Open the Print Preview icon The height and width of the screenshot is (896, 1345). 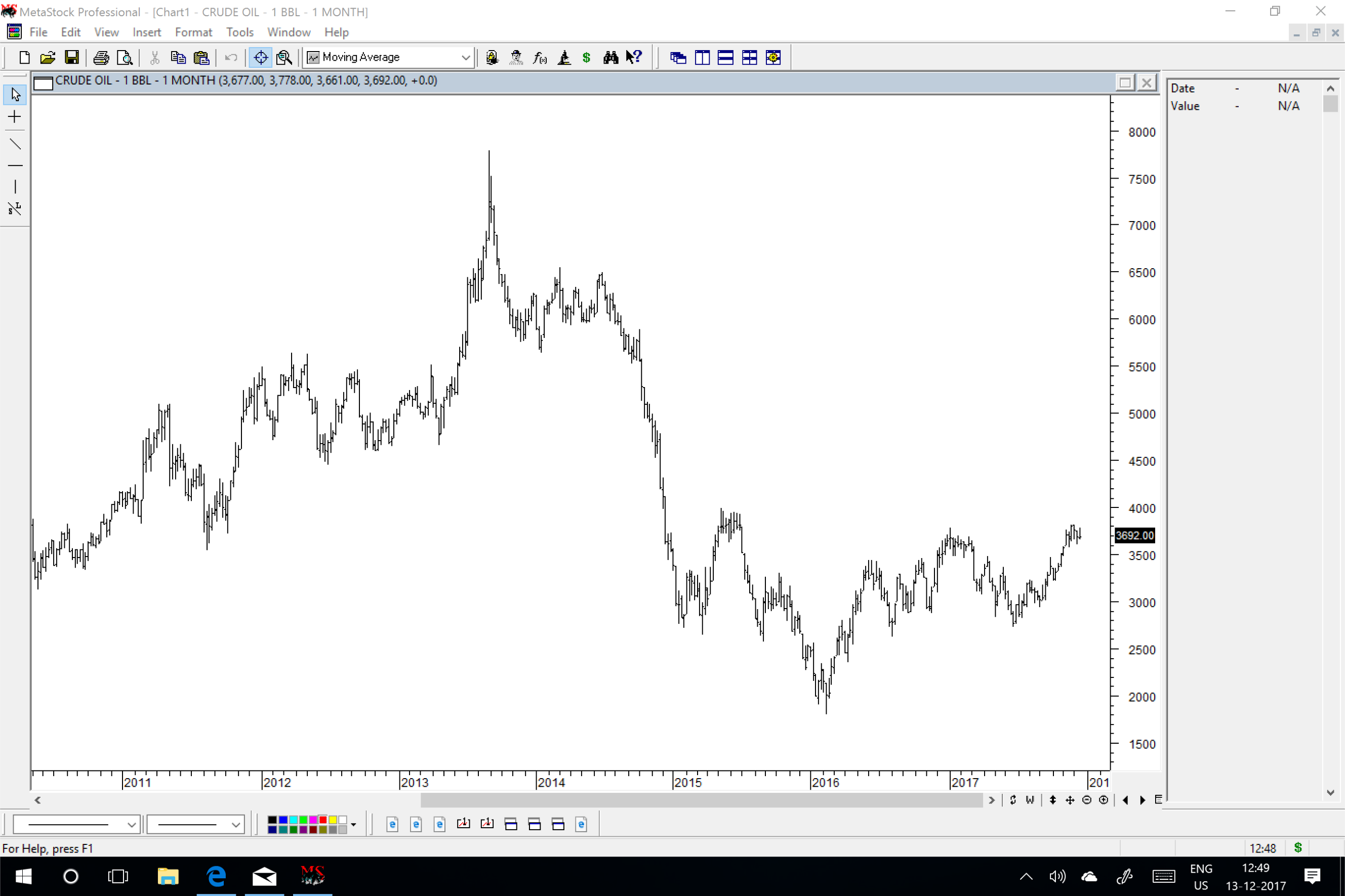(x=125, y=57)
